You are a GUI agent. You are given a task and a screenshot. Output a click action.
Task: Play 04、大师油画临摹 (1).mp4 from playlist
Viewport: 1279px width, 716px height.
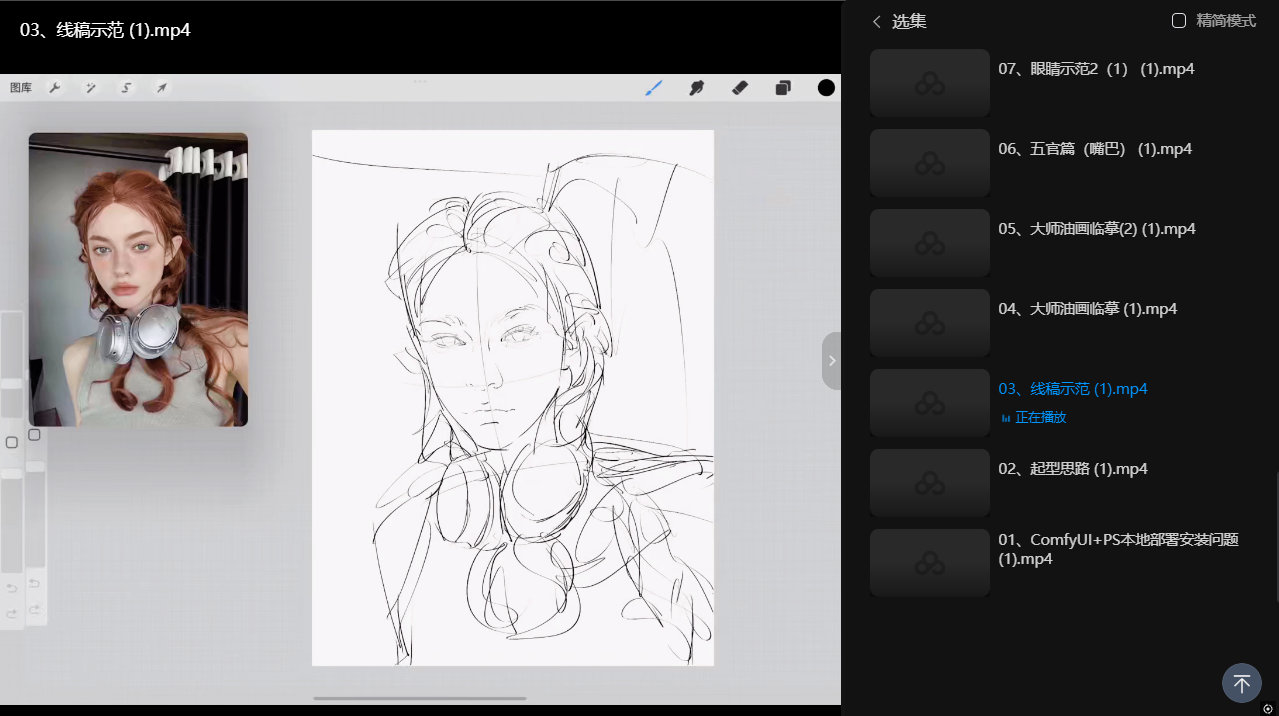(1089, 309)
